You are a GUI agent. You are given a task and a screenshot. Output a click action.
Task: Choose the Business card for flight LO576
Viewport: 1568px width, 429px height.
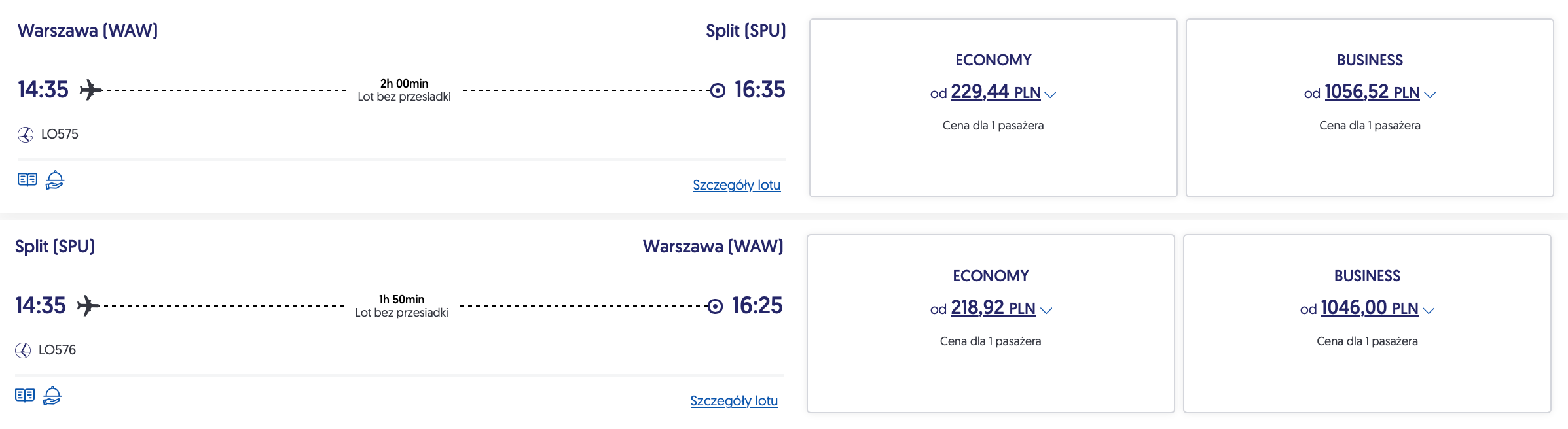(x=1367, y=373)
